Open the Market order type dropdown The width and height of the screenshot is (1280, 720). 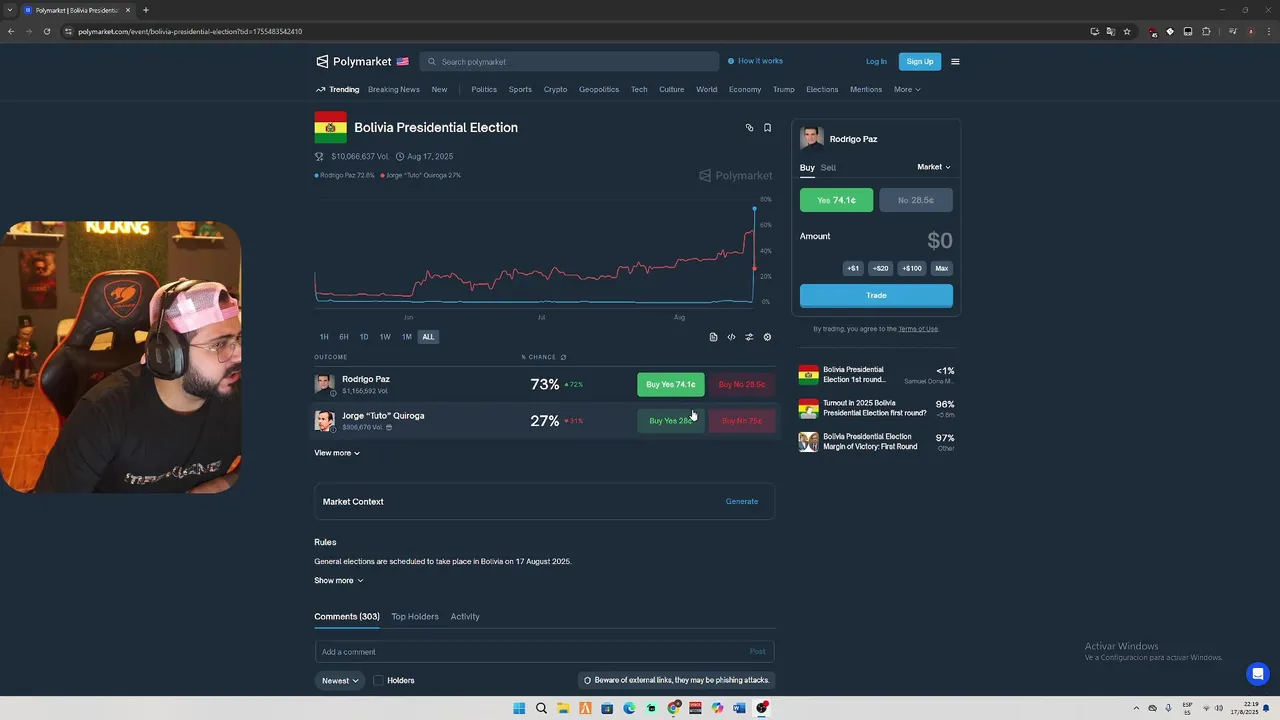[x=934, y=167]
